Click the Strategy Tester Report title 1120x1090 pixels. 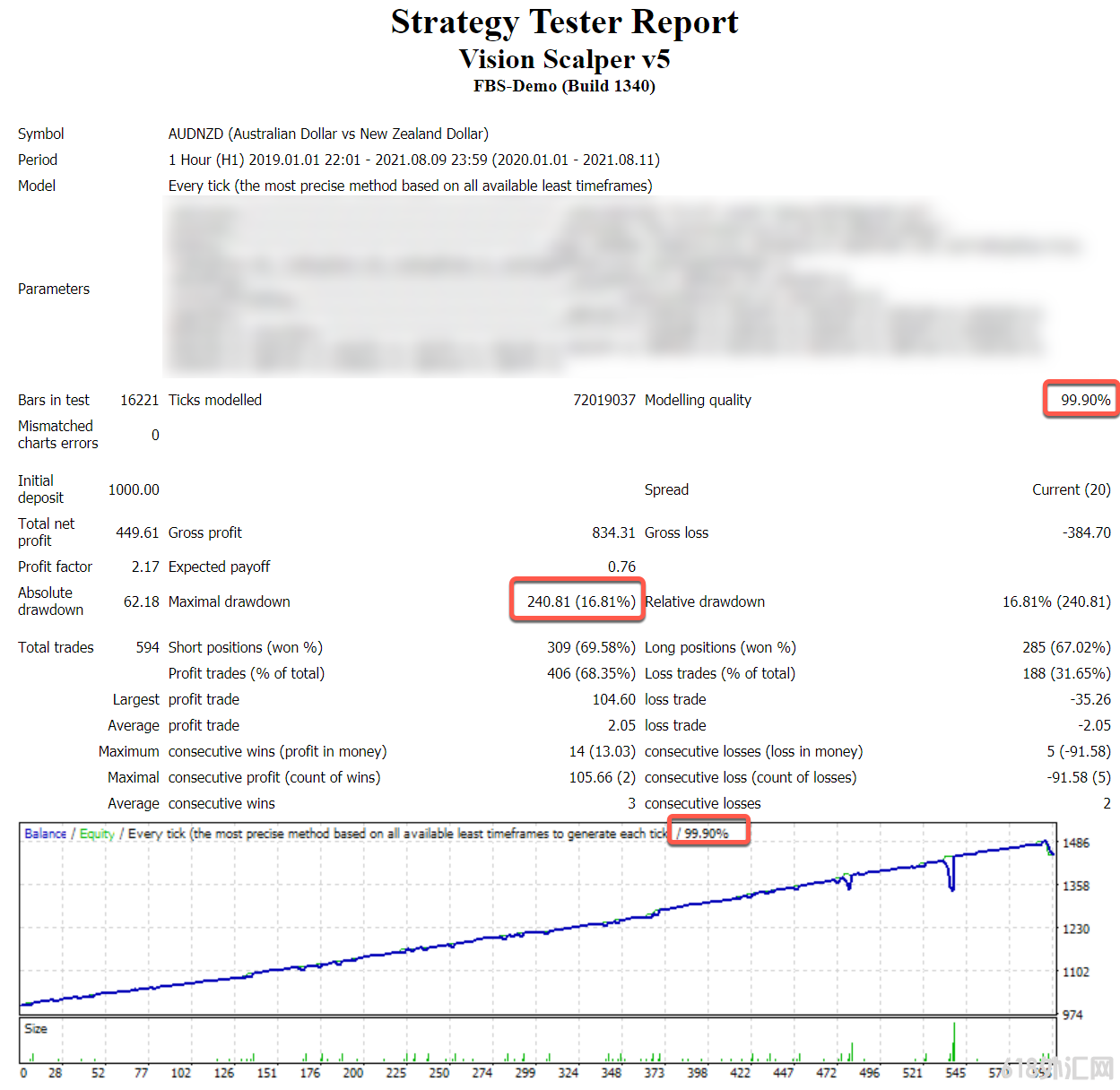tap(564, 22)
